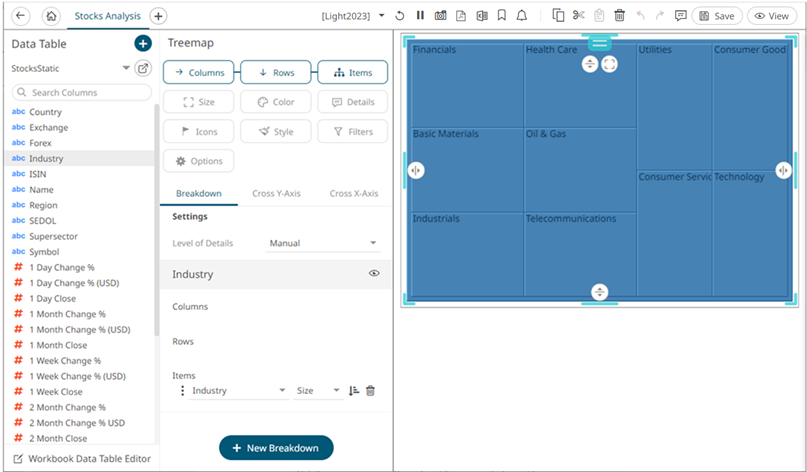Add a new data table
807x472 pixels.
pyautogui.click(x=143, y=44)
